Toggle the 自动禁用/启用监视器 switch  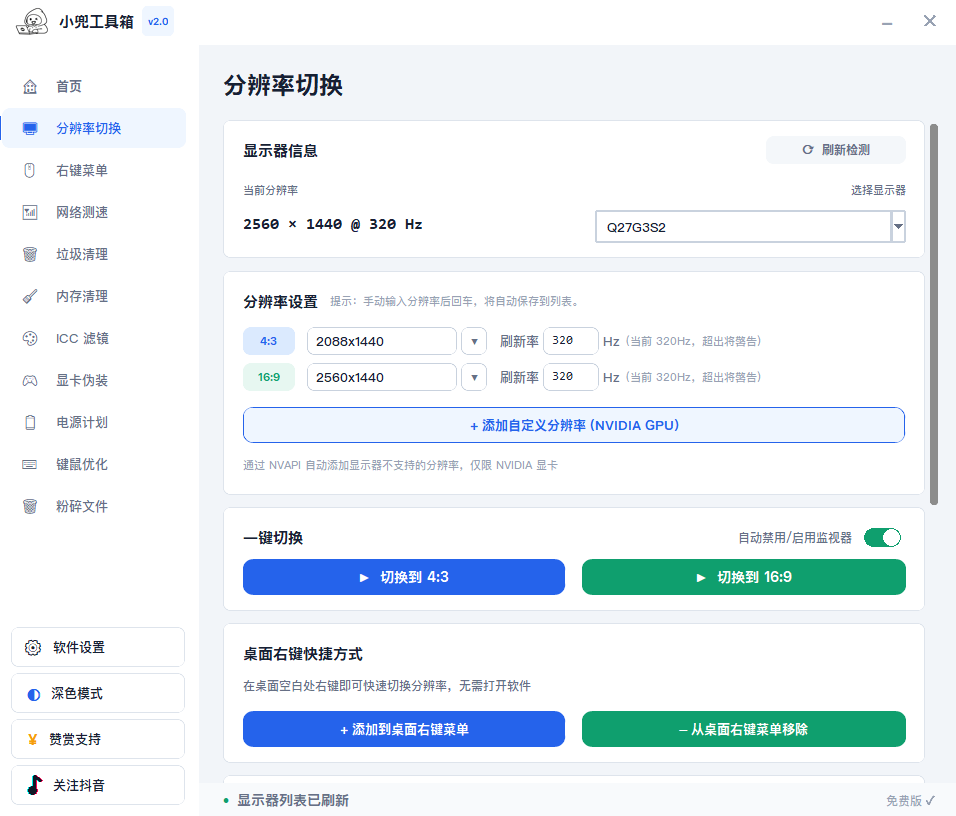pyautogui.click(x=882, y=538)
